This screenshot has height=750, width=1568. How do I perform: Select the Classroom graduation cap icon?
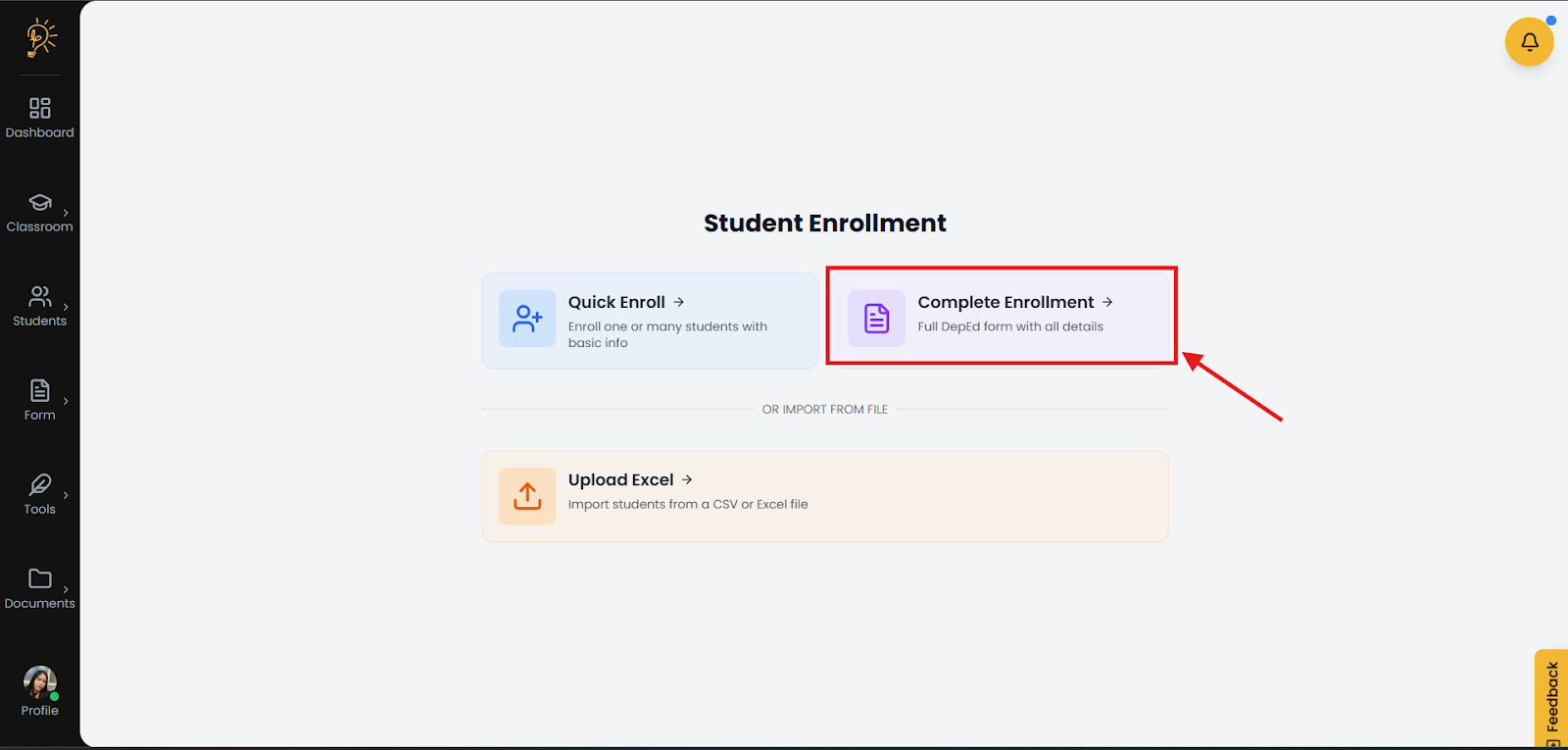click(40, 202)
